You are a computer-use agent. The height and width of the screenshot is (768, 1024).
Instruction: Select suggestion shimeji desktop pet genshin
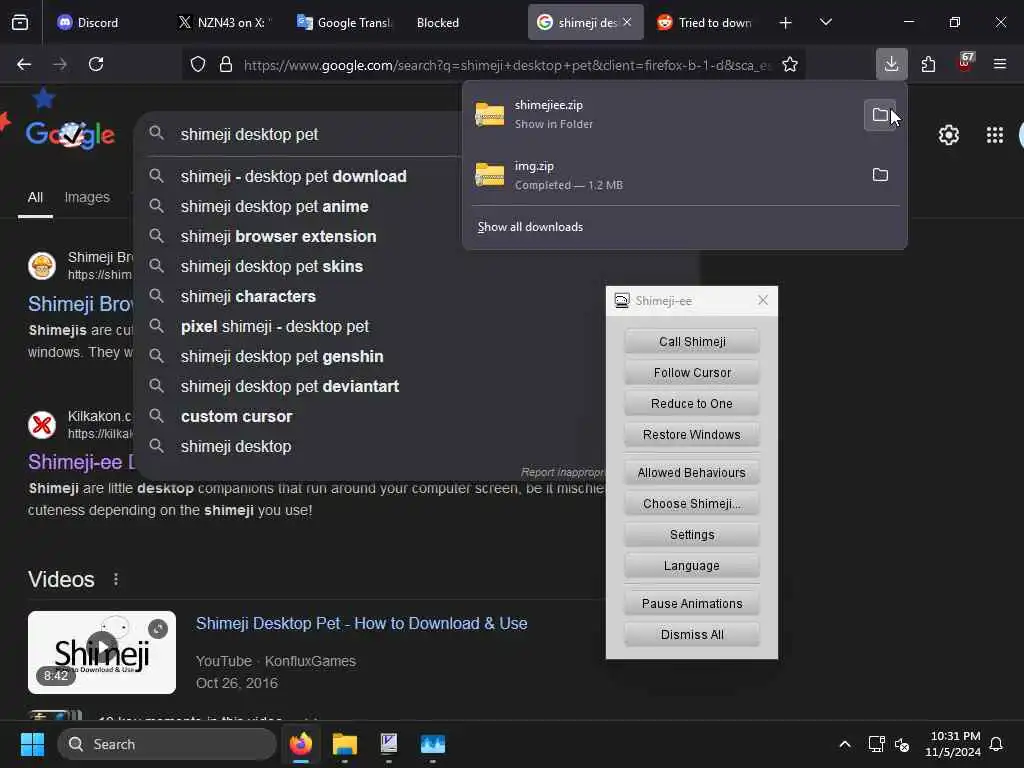click(281, 357)
